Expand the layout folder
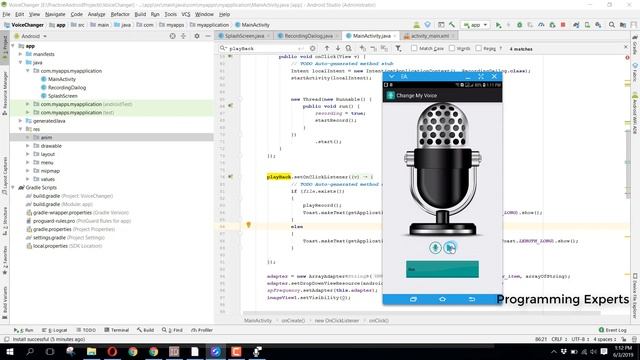Viewport: 640px width, 360px height. point(28,154)
